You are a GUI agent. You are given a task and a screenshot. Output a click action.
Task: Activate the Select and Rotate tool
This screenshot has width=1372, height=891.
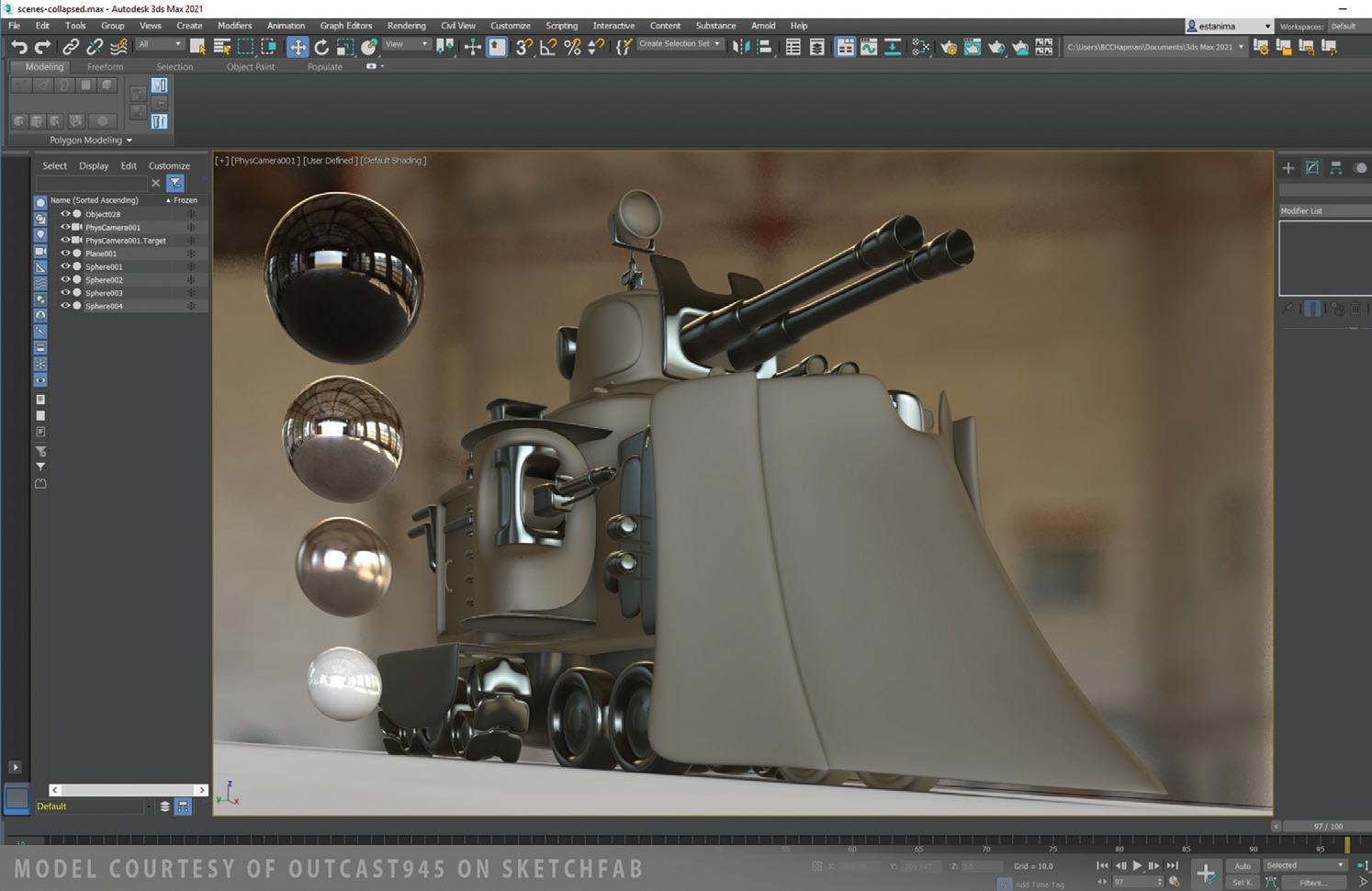click(x=321, y=46)
